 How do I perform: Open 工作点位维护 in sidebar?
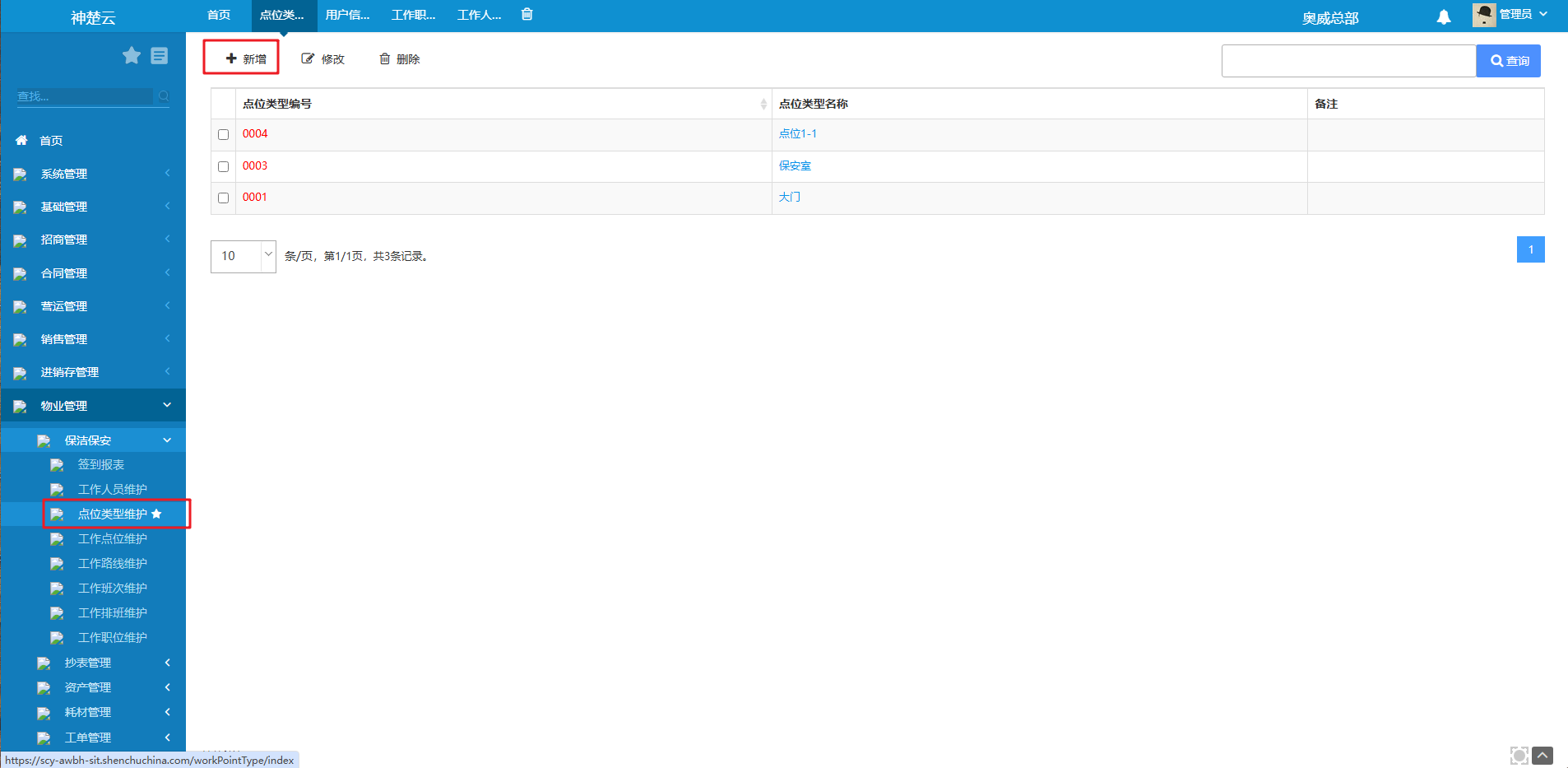(112, 538)
